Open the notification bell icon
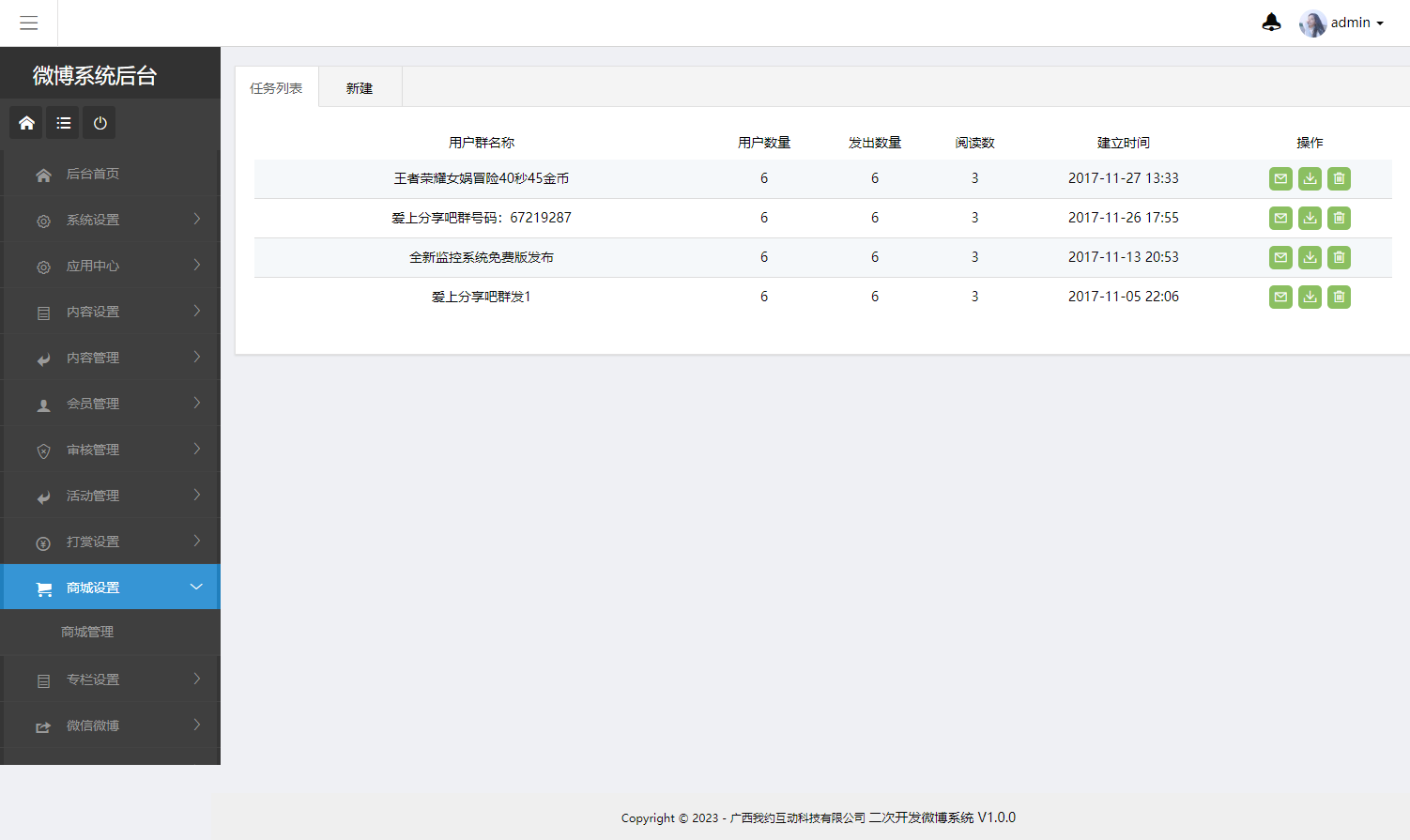This screenshot has width=1410, height=840. coord(1271,23)
